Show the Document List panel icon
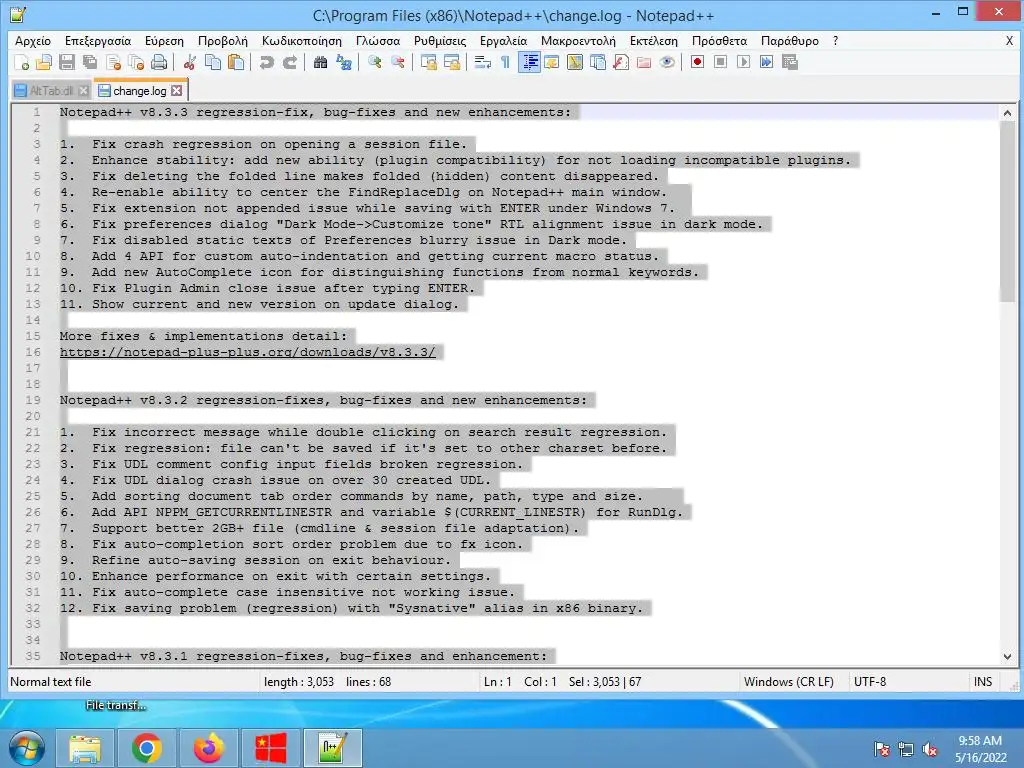This screenshot has width=1024, height=768. pos(598,62)
